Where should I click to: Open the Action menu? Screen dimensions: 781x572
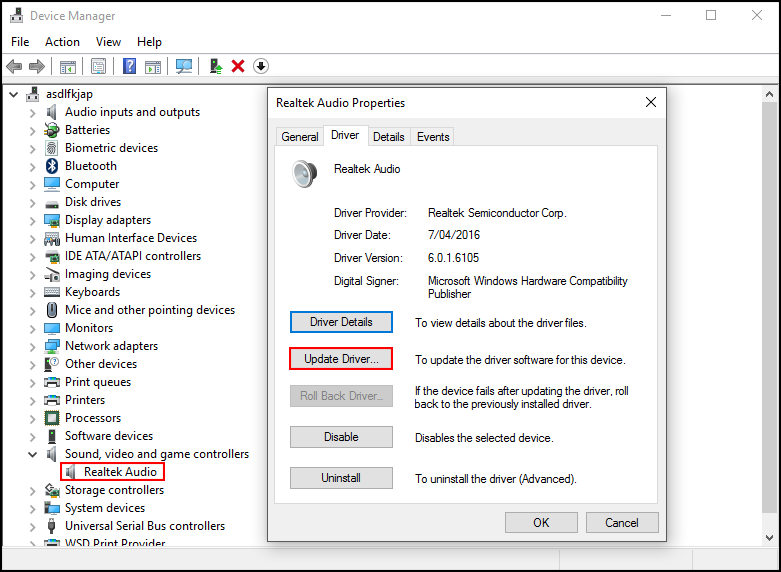point(62,42)
